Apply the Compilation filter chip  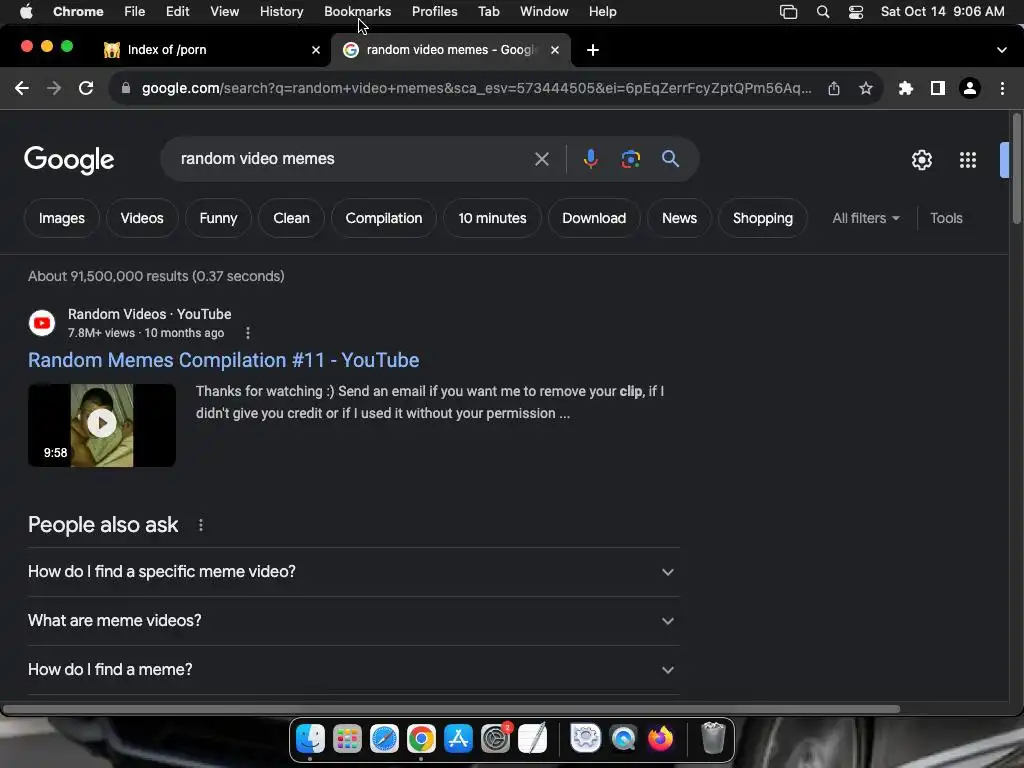[x=383, y=218]
